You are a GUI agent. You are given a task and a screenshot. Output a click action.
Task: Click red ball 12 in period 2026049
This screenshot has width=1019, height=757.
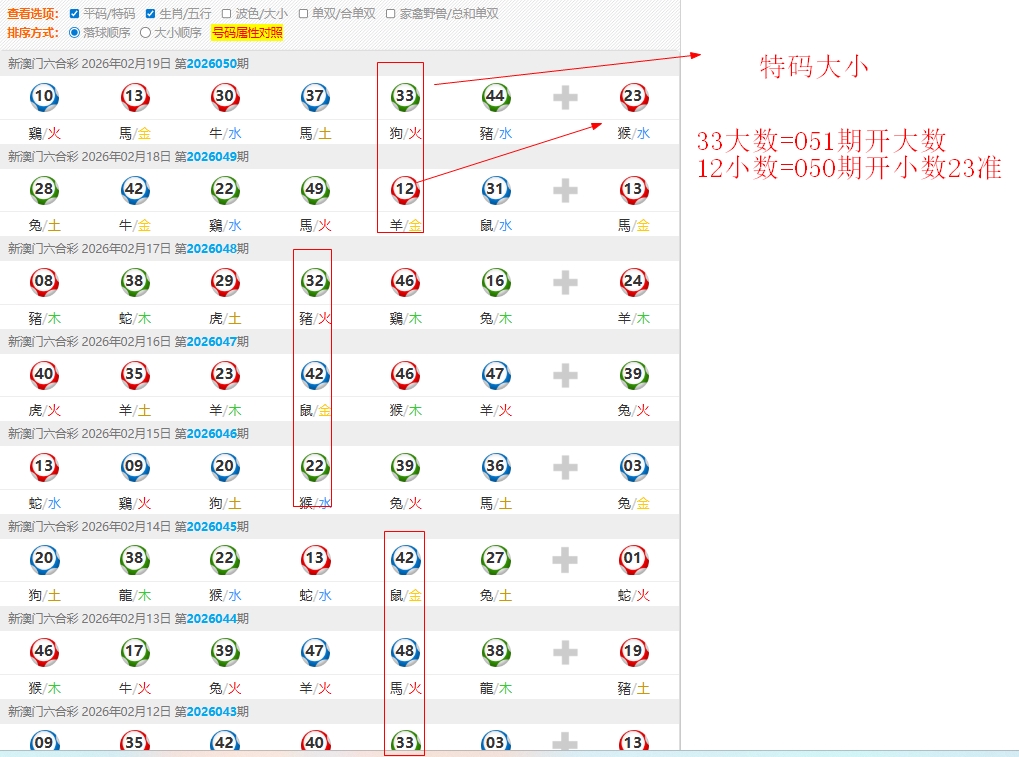click(405, 189)
